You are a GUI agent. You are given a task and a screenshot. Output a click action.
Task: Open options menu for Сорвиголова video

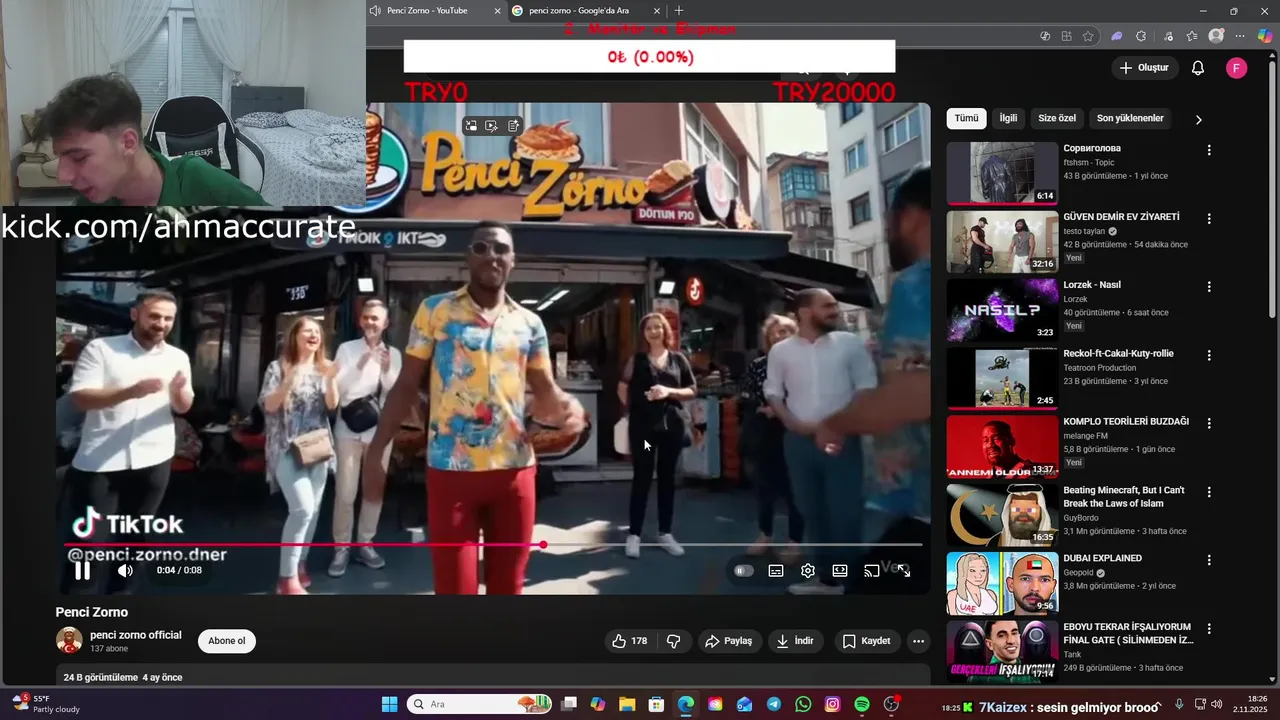pyautogui.click(x=1209, y=150)
